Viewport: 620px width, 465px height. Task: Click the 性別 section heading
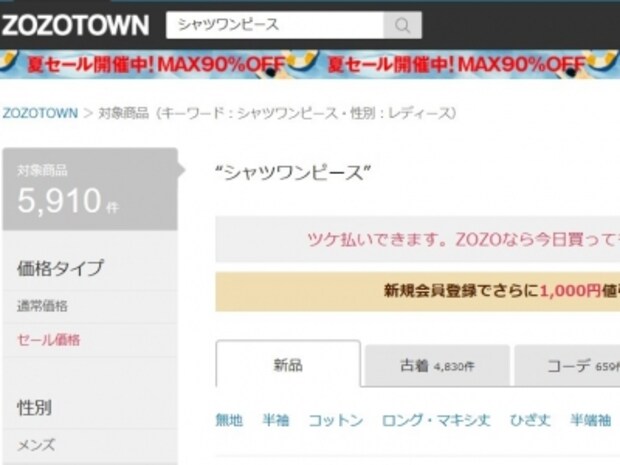click(34, 408)
